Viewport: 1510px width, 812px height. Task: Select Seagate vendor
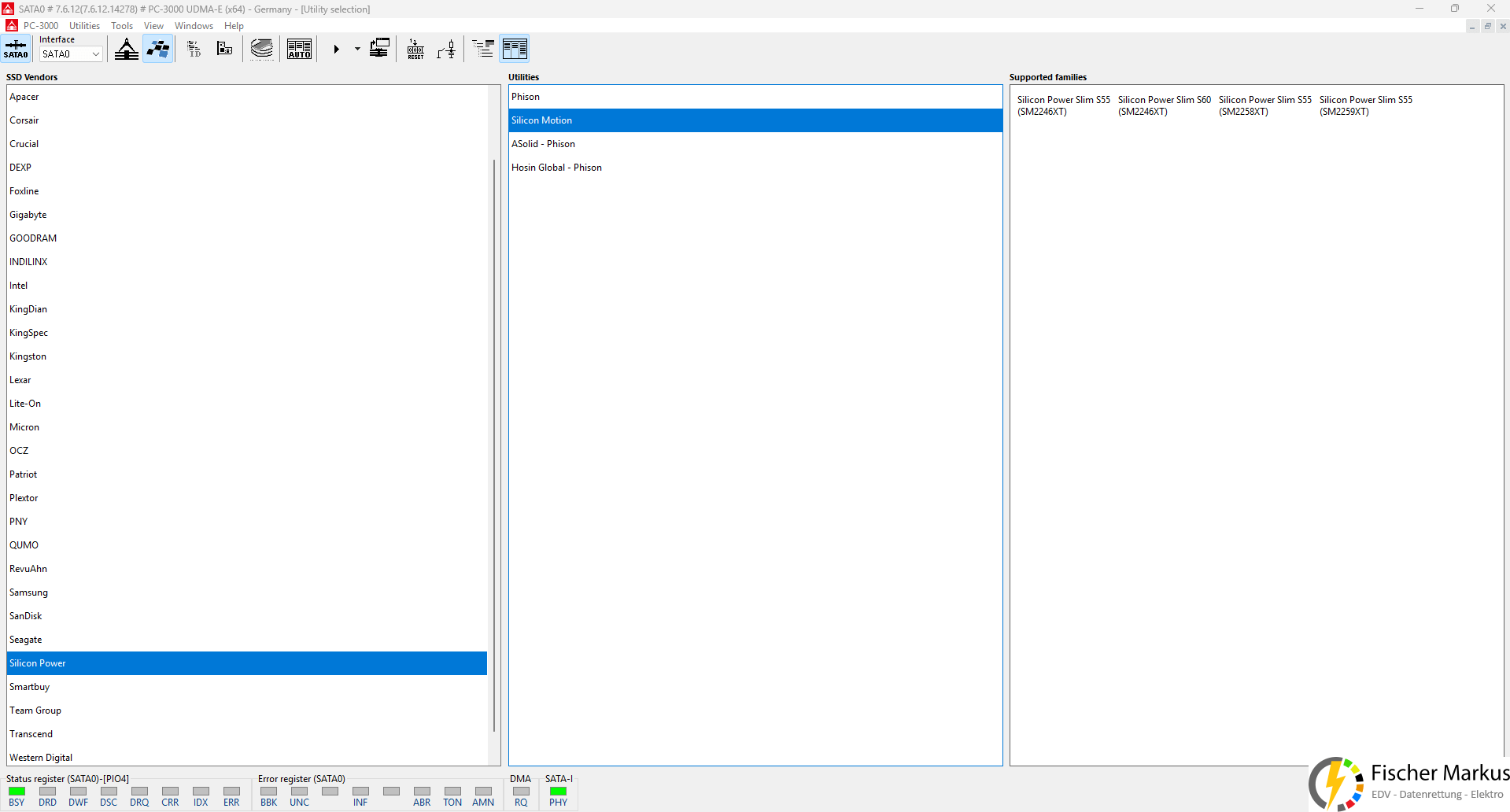[x=247, y=640]
